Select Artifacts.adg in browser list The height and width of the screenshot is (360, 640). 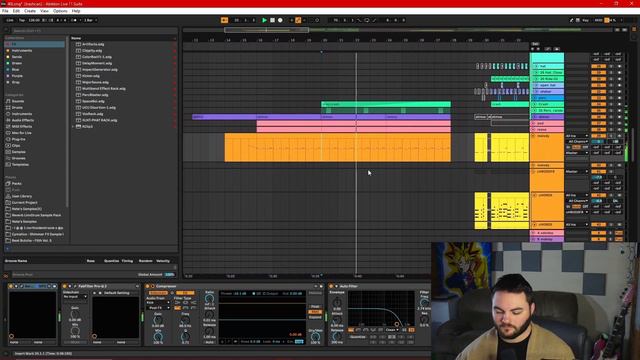tap(93, 44)
